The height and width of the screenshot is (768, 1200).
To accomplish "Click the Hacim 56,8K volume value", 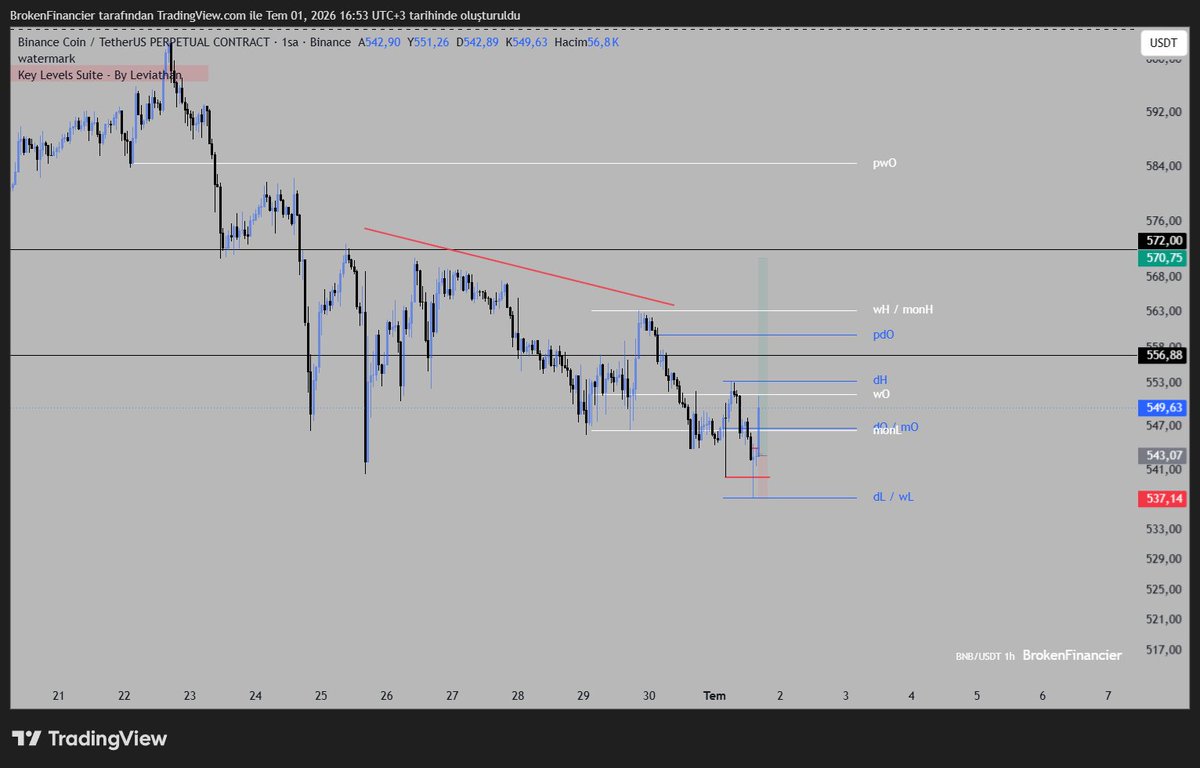I will pyautogui.click(x=586, y=42).
